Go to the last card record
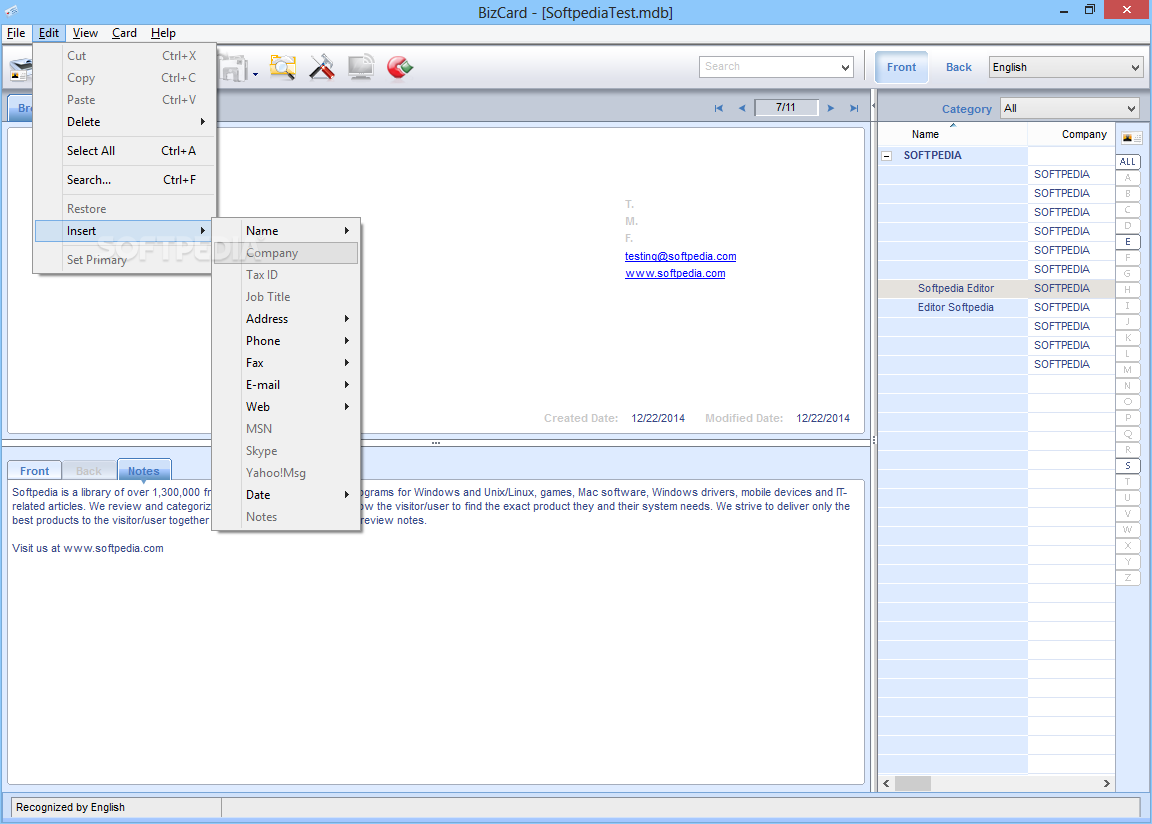 click(x=854, y=108)
